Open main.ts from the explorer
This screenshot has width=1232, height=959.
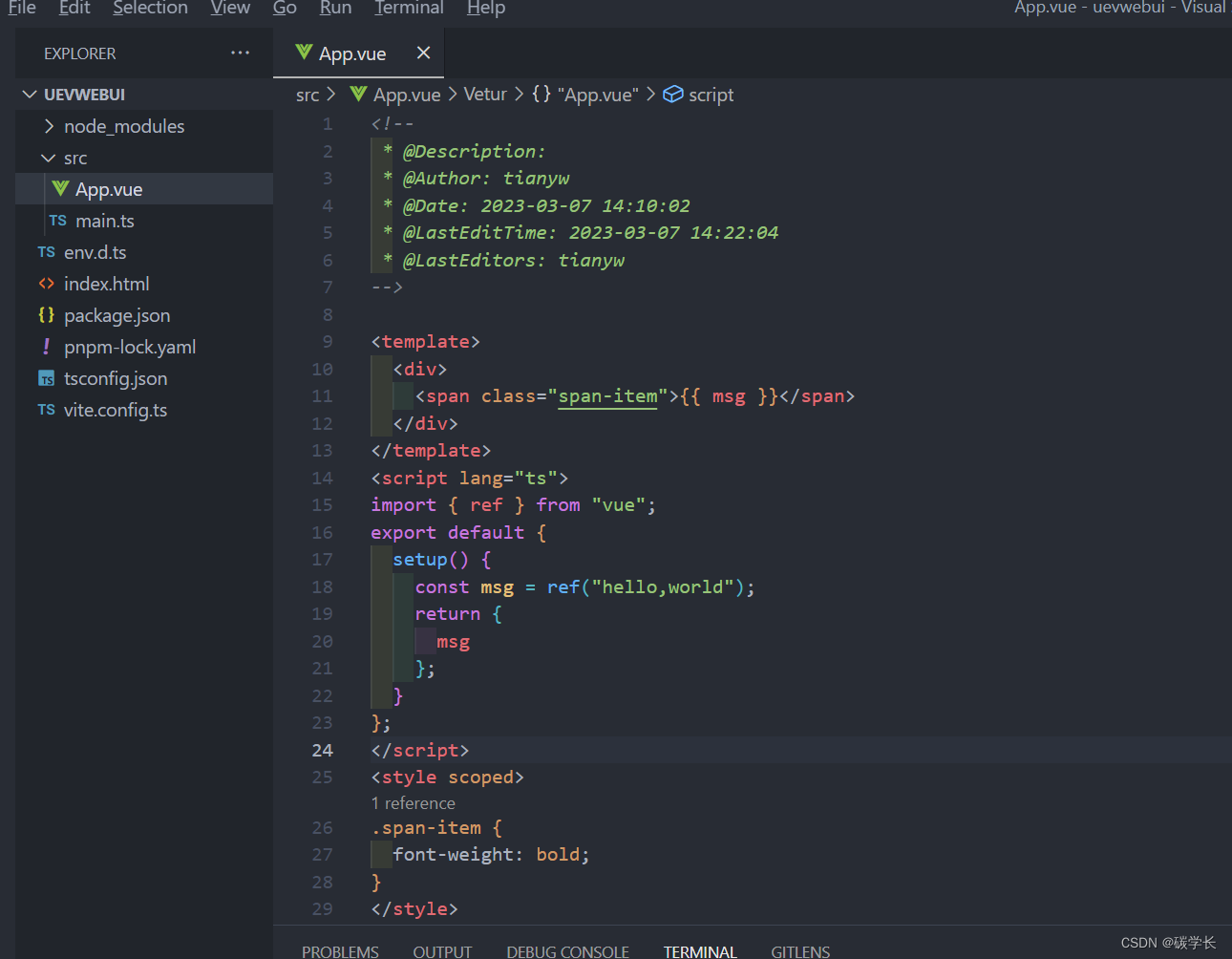(144, 221)
